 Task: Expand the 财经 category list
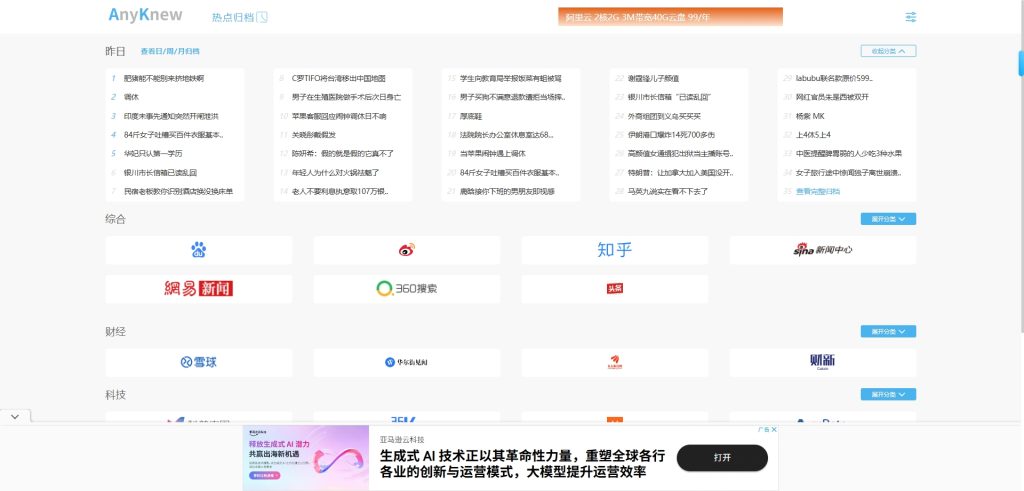click(888, 332)
